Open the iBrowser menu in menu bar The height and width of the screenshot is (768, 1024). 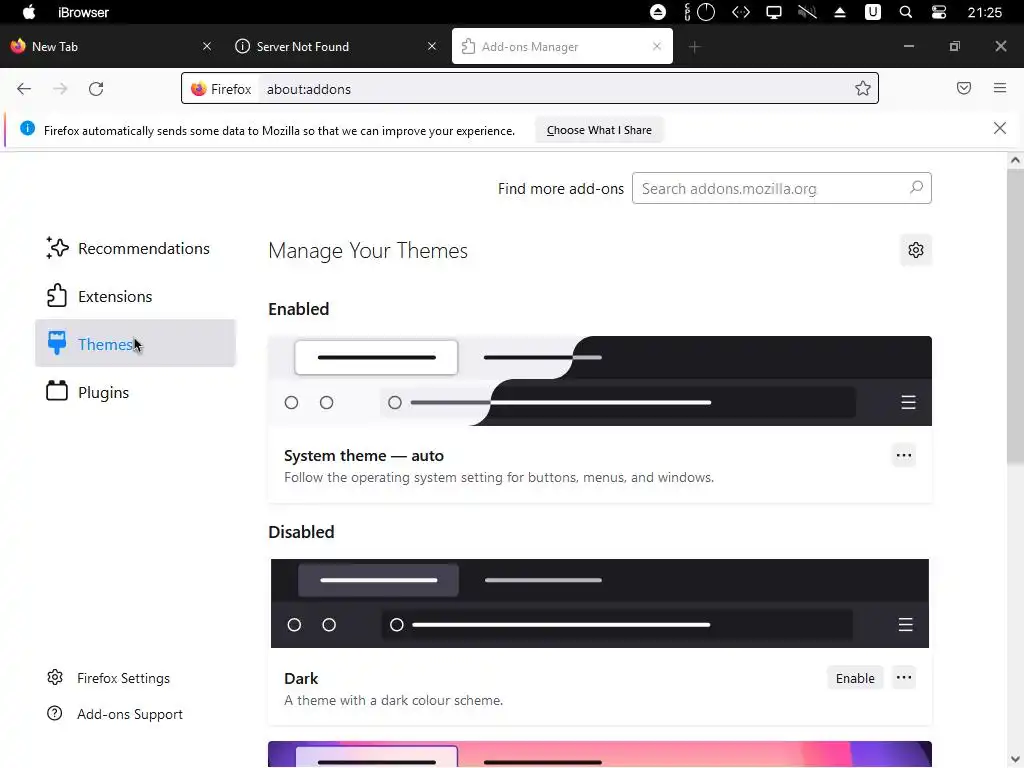[x=83, y=12]
